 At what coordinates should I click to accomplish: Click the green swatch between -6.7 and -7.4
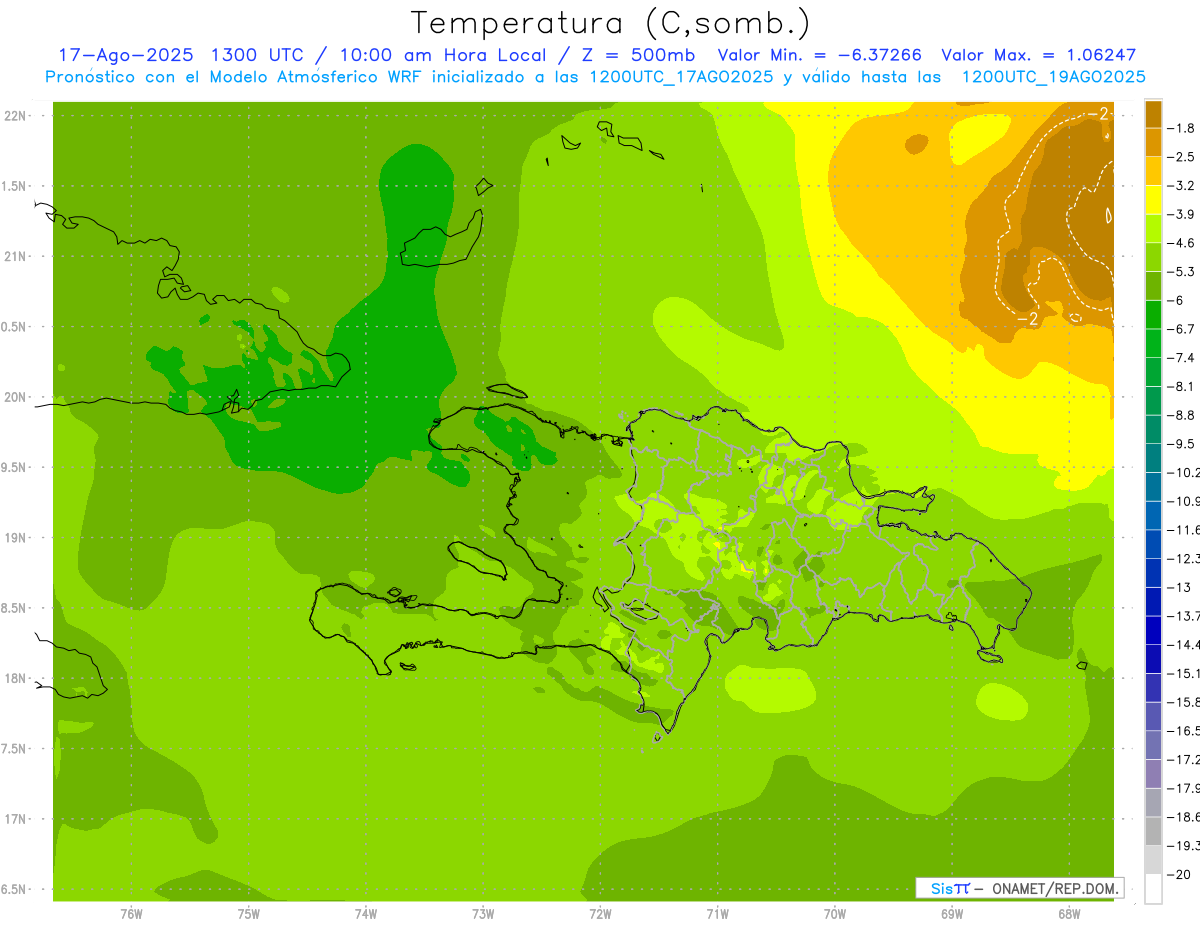(x=1153, y=343)
